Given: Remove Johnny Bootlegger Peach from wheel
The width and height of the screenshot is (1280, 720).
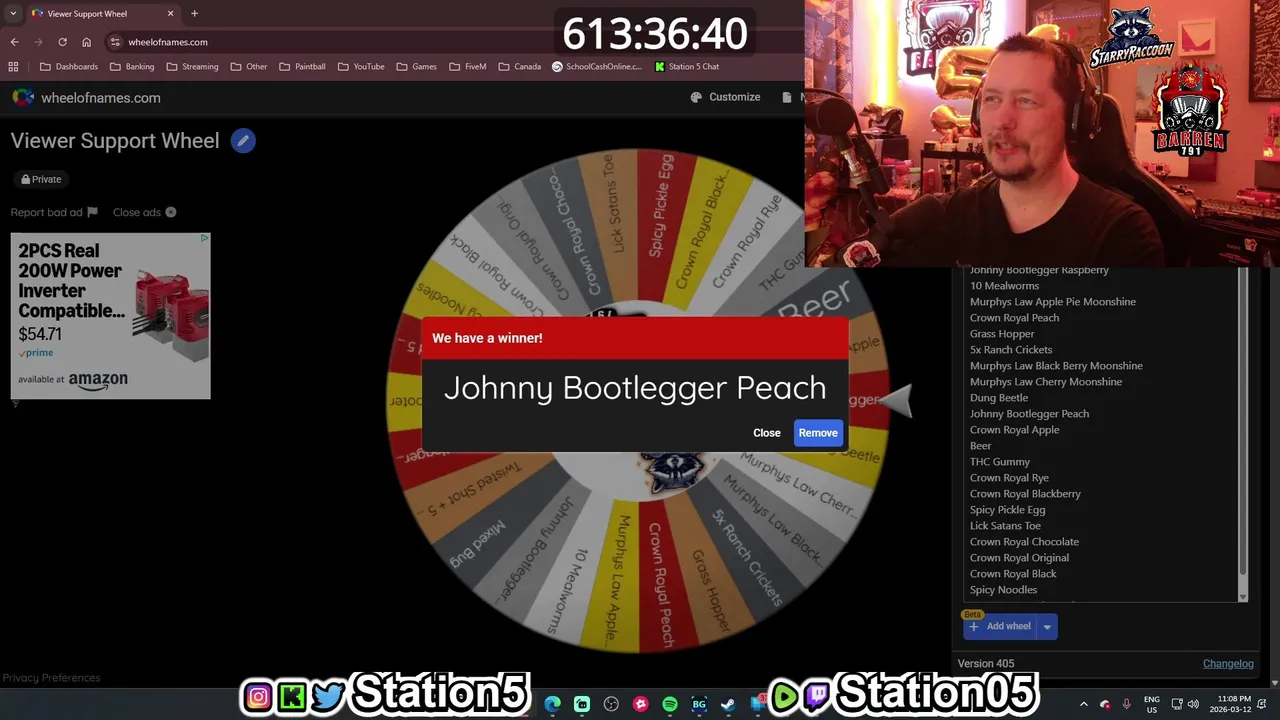Looking at the screenshot, I should click(x=818, y=433).
